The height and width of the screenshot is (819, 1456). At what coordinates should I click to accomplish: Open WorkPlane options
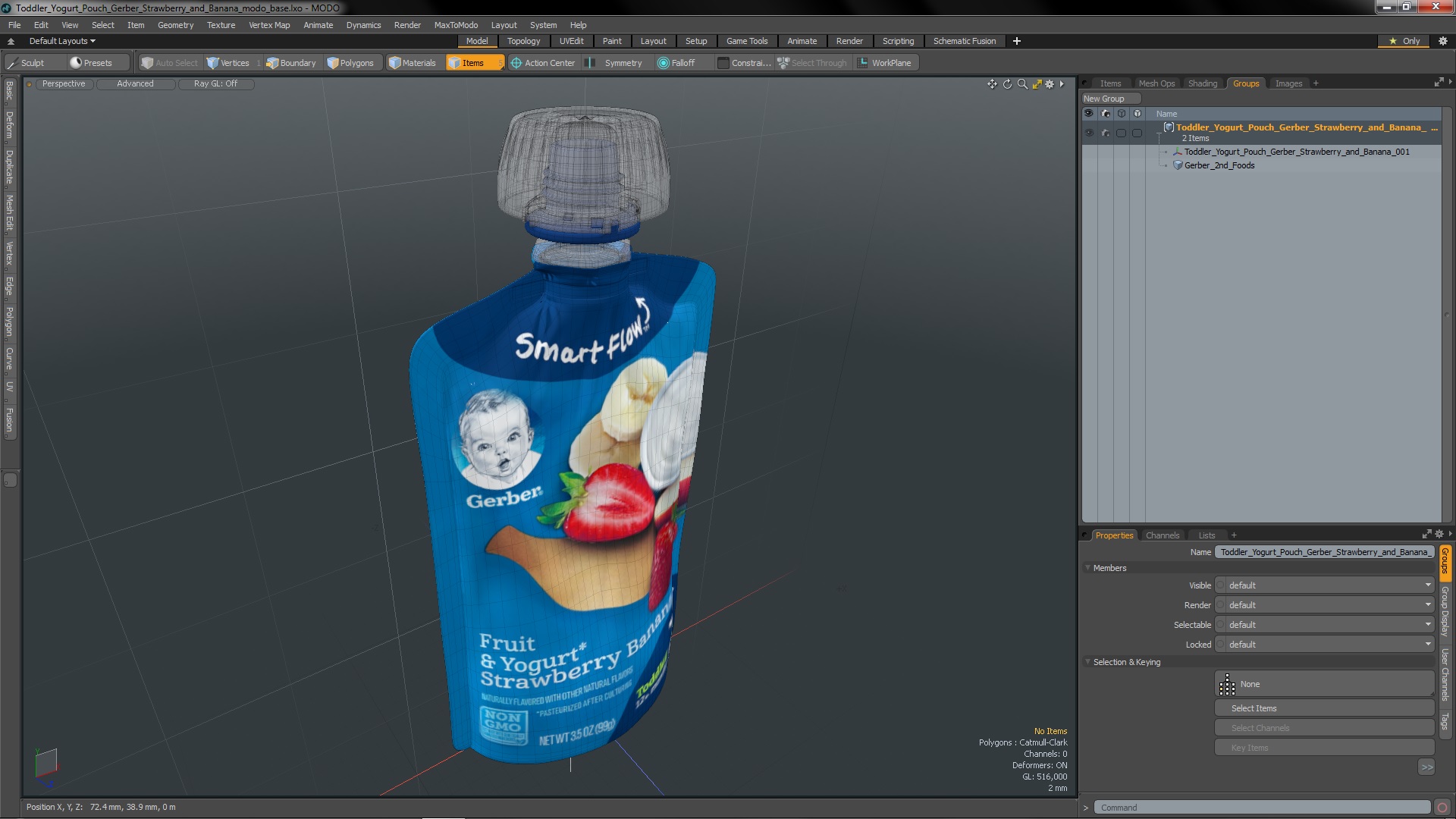click(x=886, y=63)
